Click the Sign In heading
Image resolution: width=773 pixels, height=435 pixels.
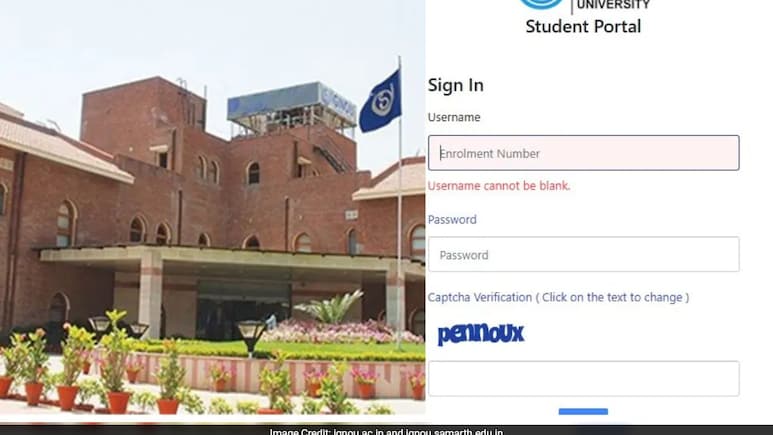pyautogui.click(x=456, y=85)
